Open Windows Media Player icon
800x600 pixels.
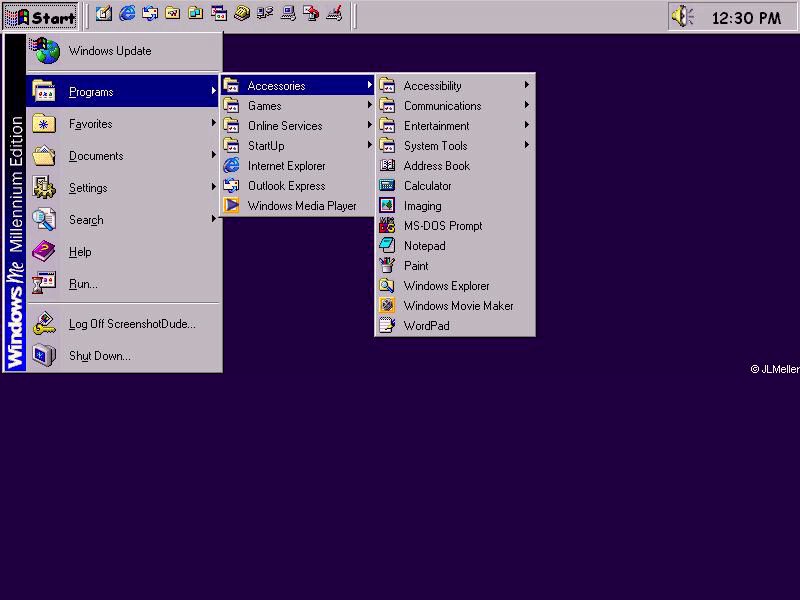point(232,206)
